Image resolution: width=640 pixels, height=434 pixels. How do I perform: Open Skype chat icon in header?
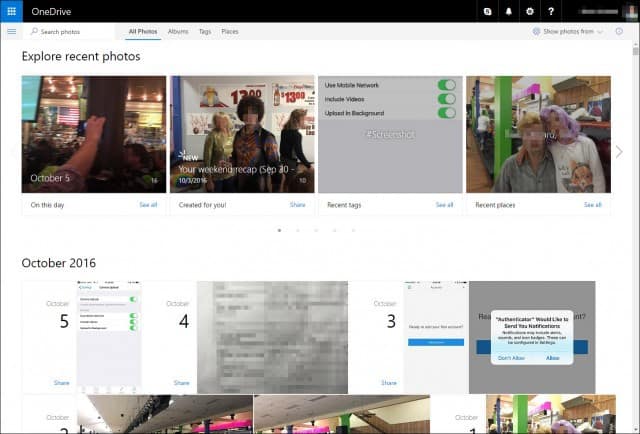(x=487, y=11)
